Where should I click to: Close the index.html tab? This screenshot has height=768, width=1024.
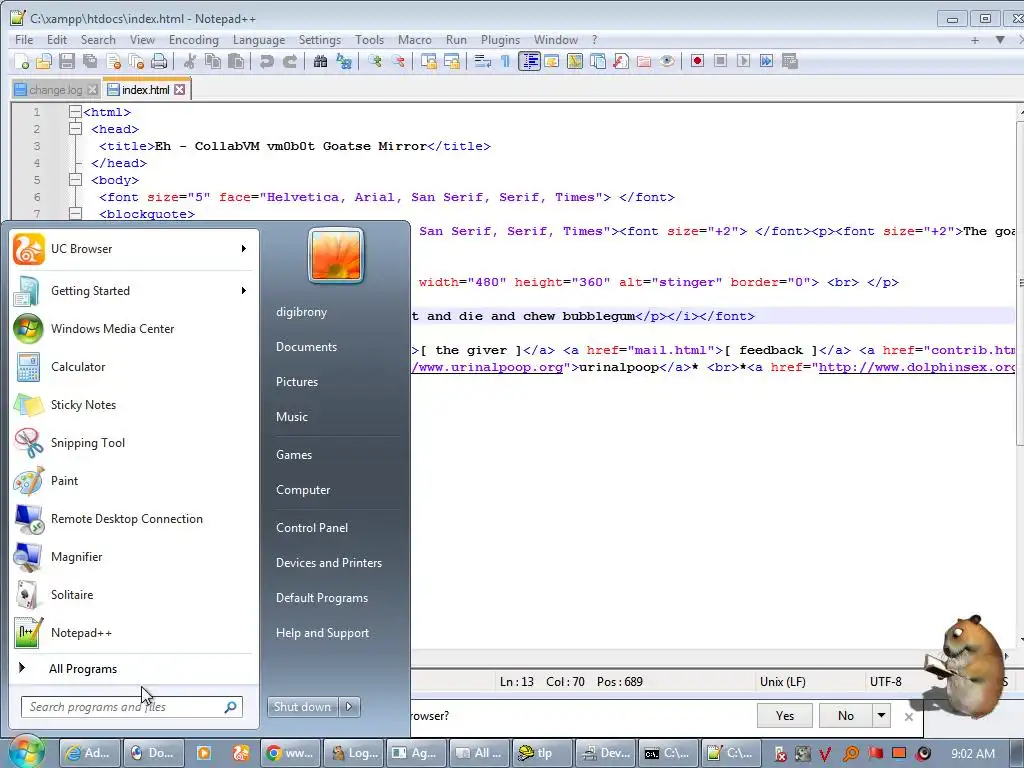(180, 89)
